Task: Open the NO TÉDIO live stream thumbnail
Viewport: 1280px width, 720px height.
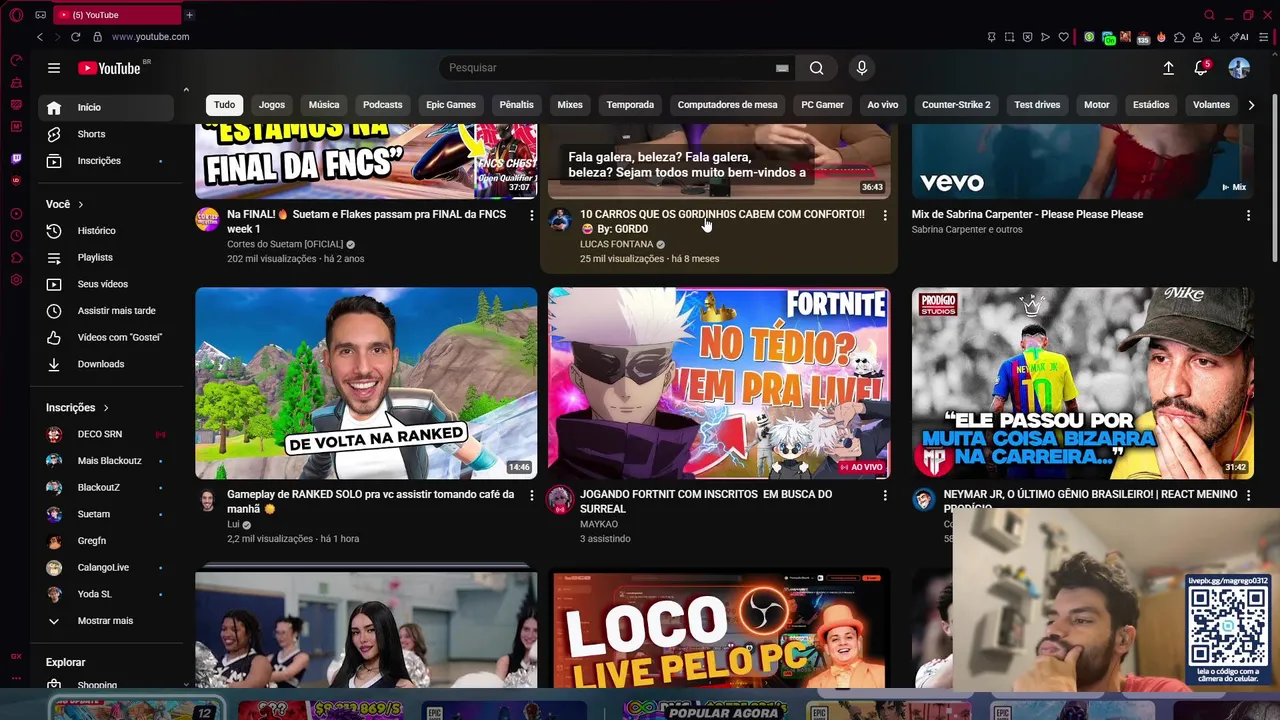Action: (x=719, y=383)
